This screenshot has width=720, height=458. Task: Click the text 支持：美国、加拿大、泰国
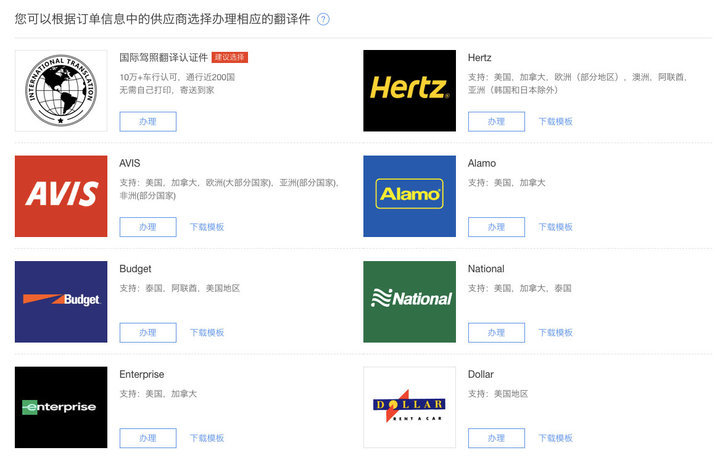point(520,288)
